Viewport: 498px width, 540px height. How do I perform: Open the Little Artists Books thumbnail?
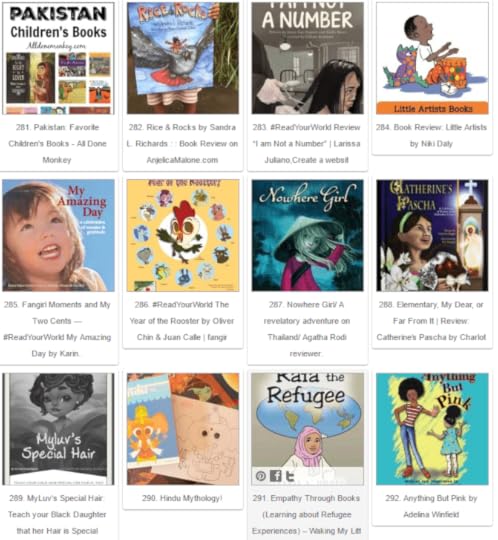point(432,58)
